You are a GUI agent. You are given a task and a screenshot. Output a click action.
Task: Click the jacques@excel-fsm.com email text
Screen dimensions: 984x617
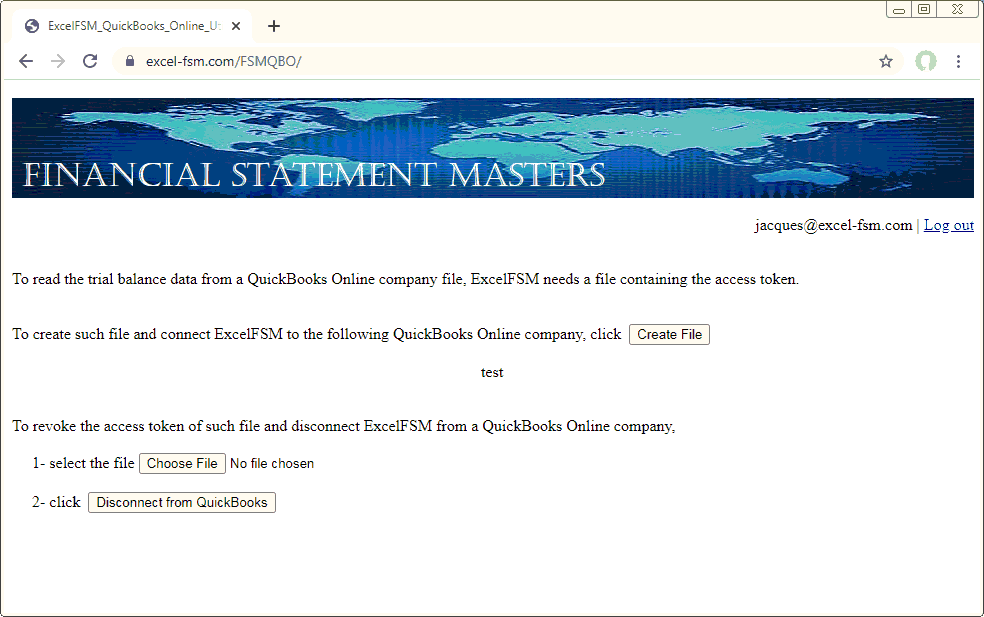(833, 225)
